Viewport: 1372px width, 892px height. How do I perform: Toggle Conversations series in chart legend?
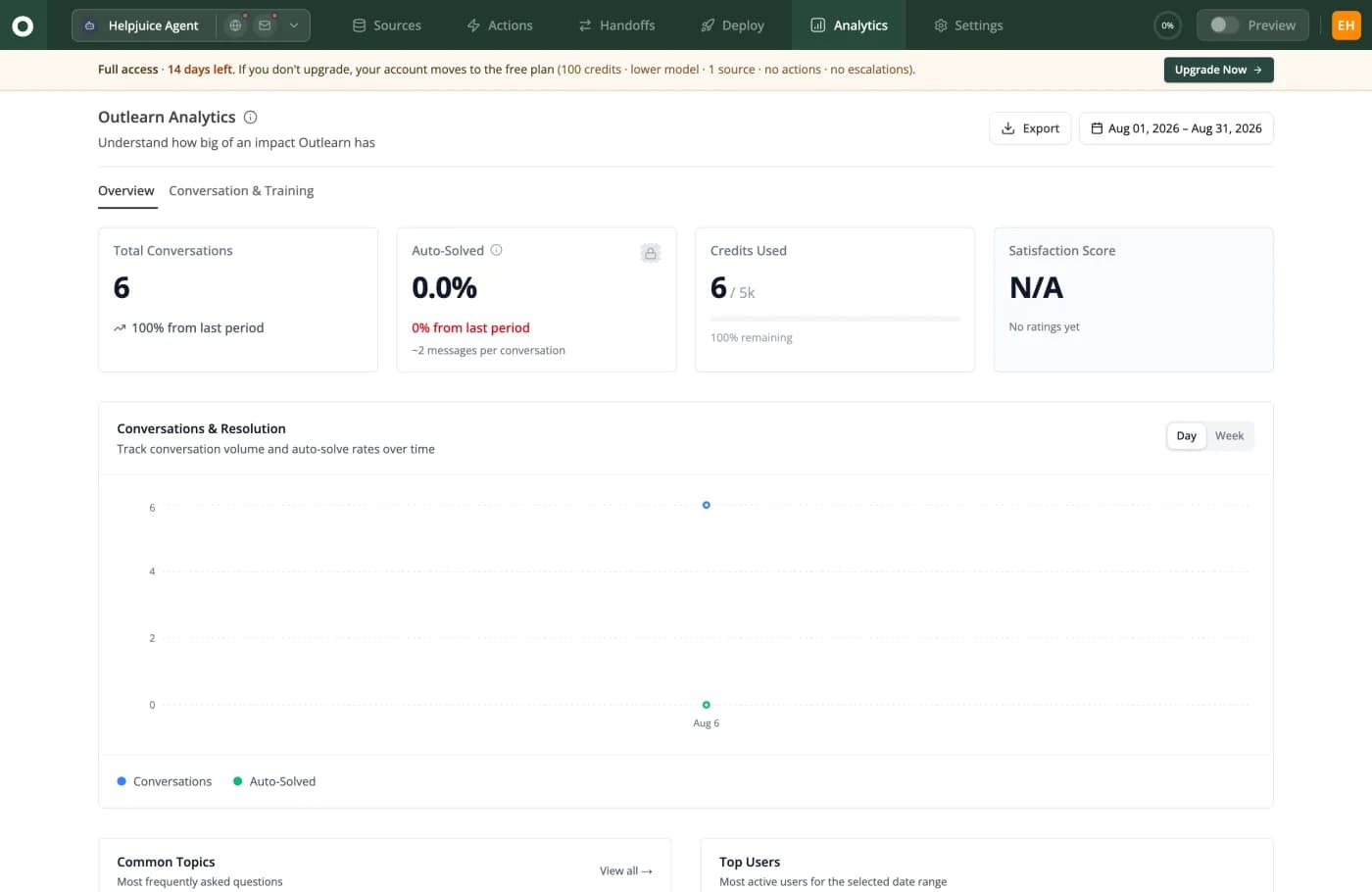tap(164, 781)
